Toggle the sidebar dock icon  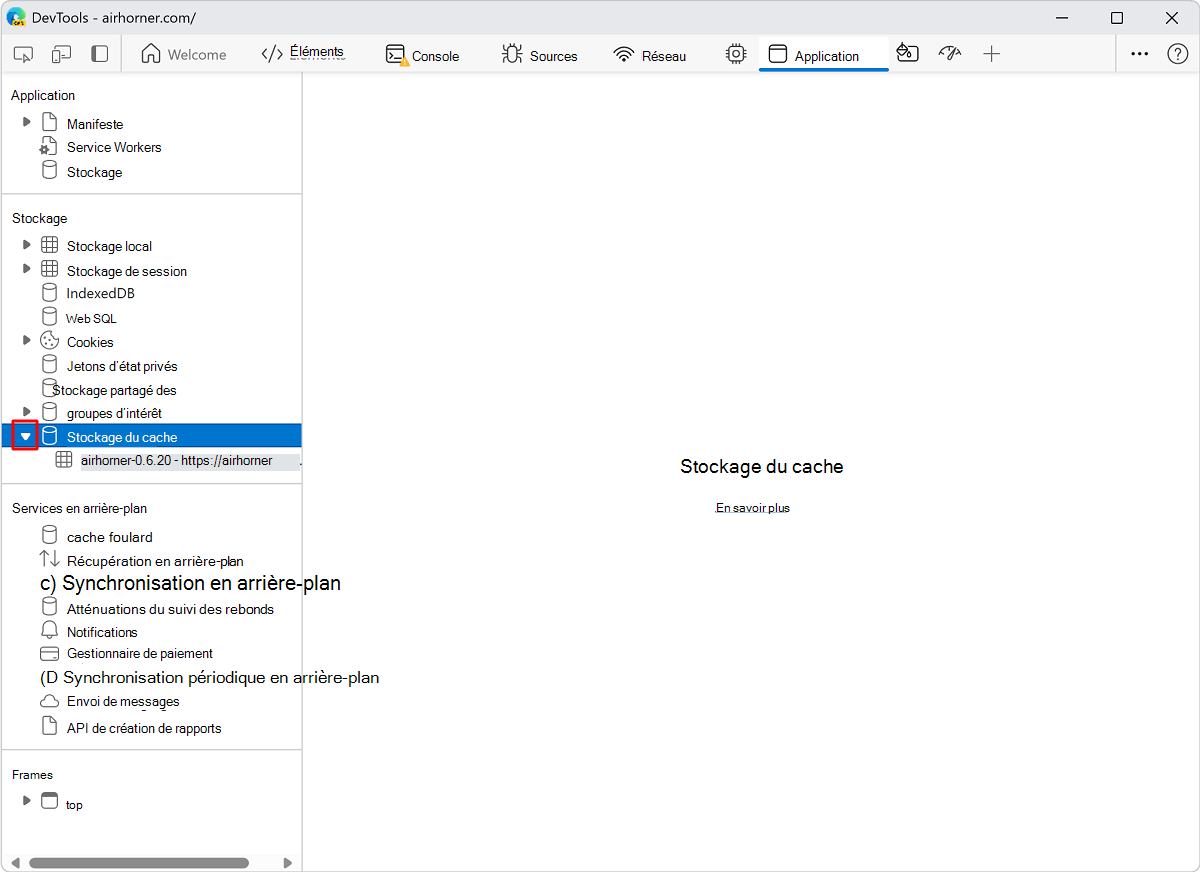[x=99, y=54]
